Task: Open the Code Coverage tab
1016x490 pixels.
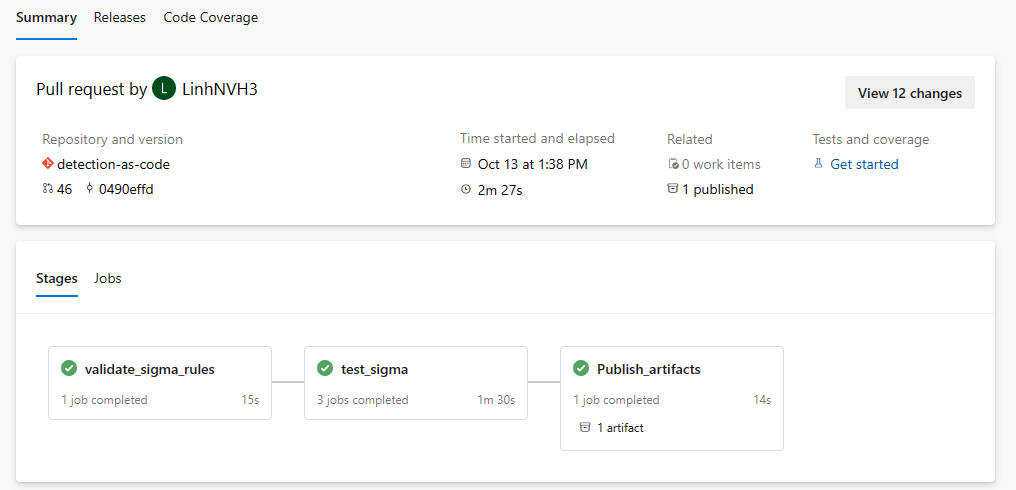Action: coord(210,18)
